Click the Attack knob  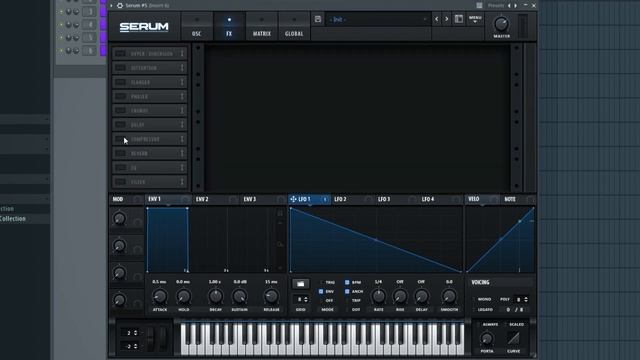[160, 296]
